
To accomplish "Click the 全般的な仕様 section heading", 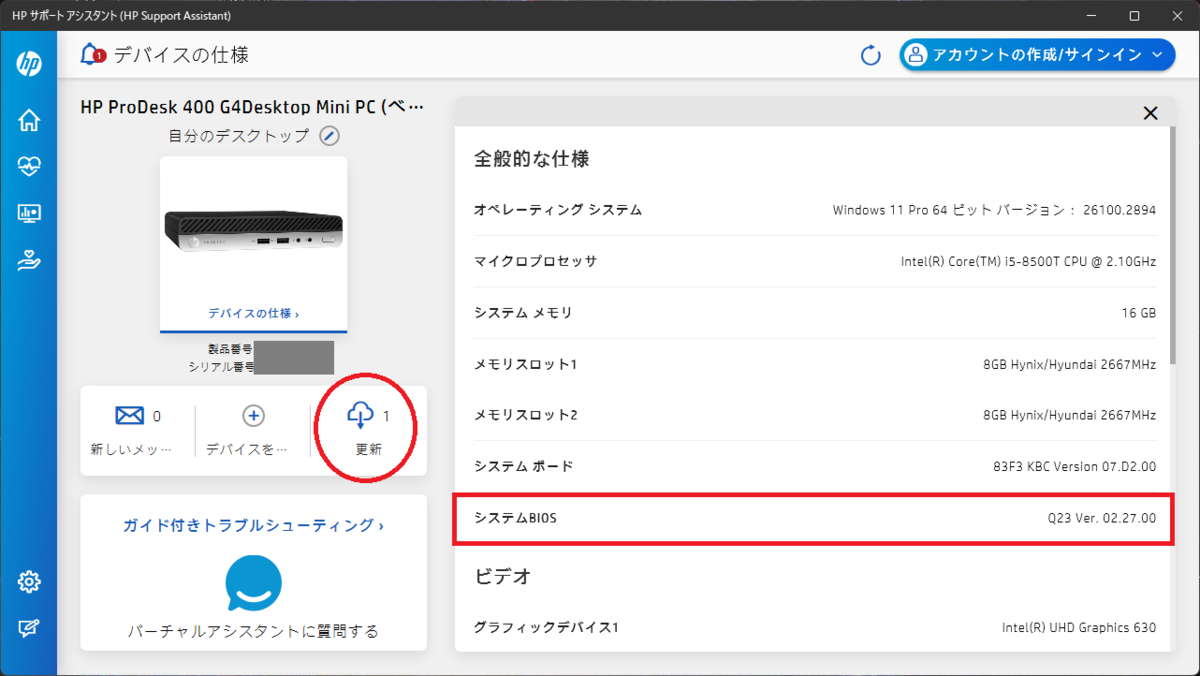I will [531, 158].
